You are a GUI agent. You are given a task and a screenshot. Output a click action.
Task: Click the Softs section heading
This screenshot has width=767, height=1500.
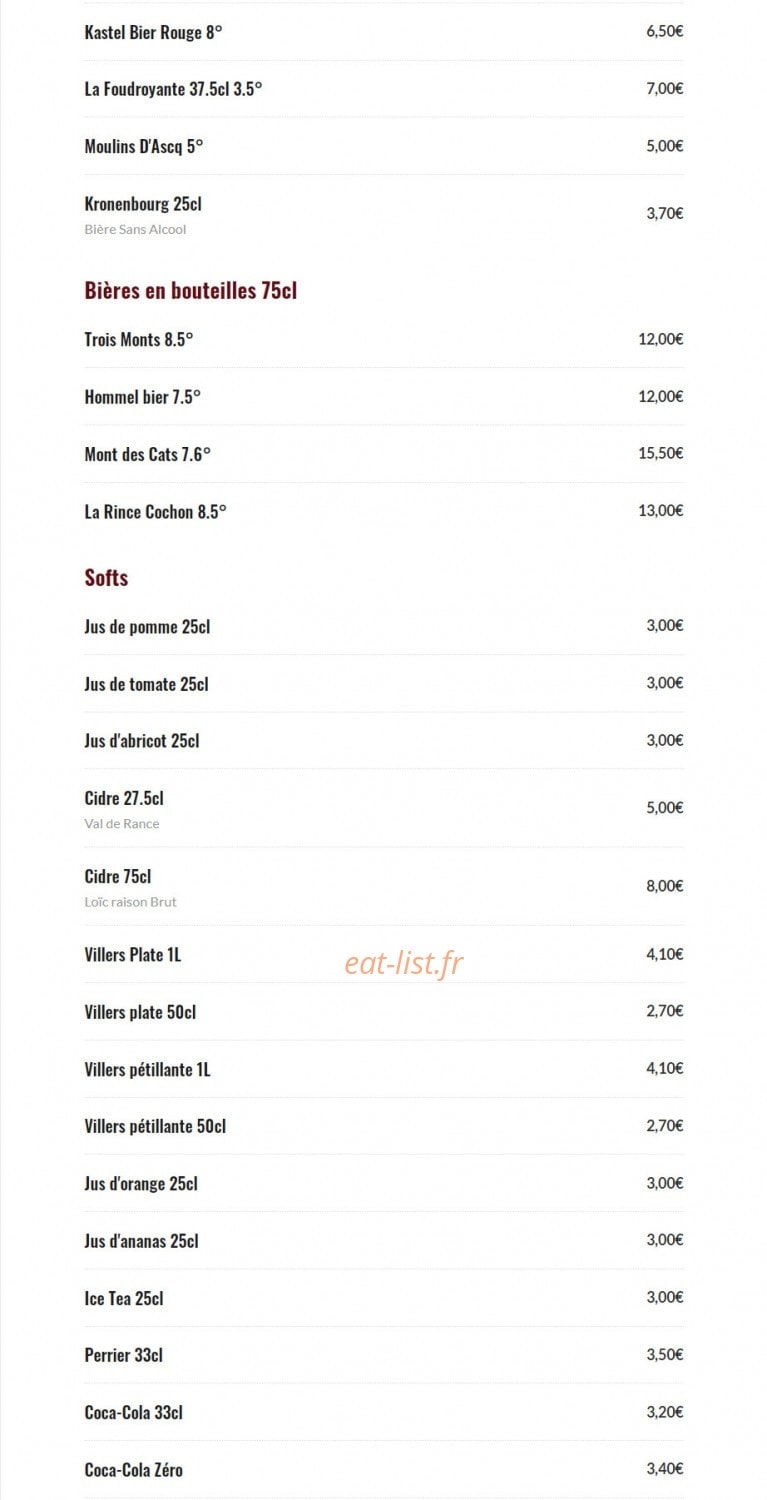[106, 578]
